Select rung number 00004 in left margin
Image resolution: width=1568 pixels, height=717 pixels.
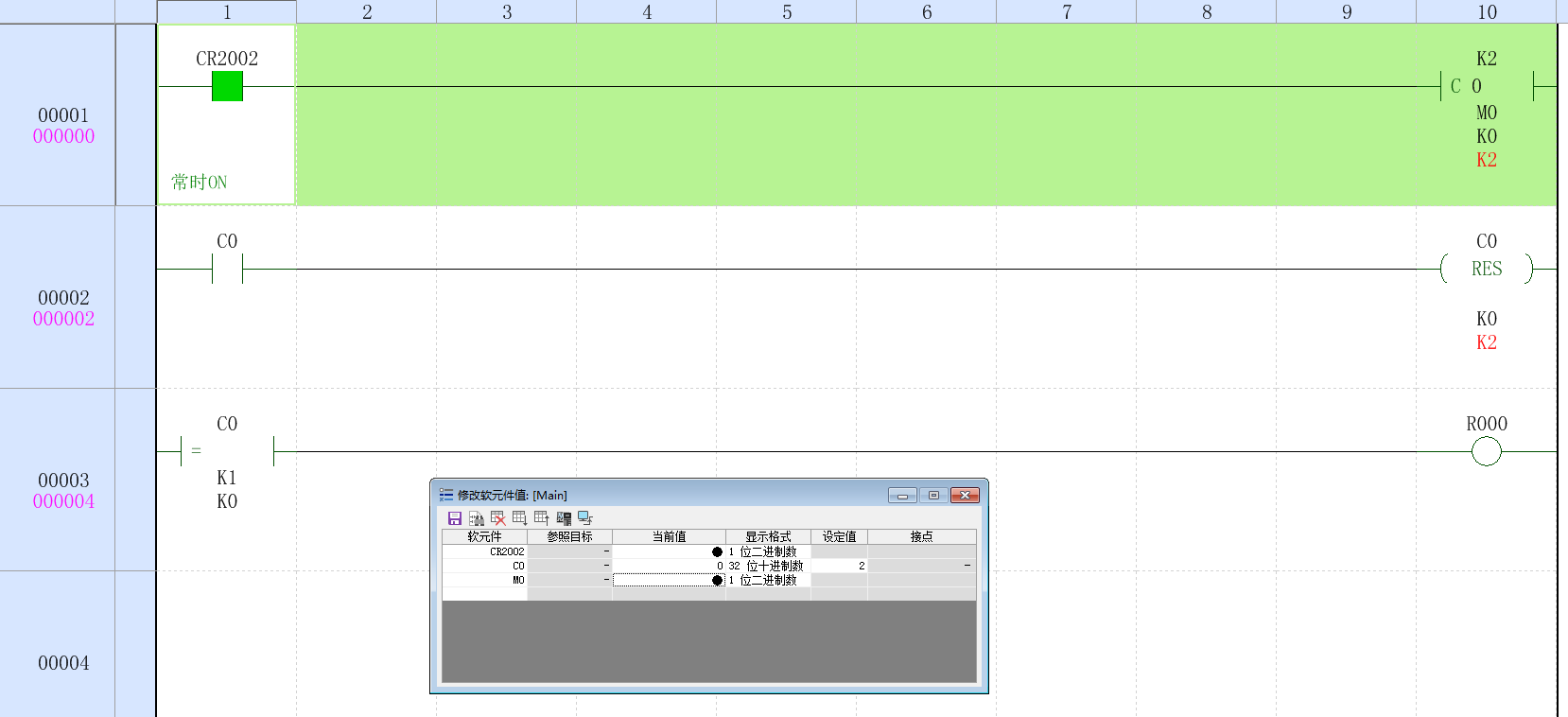coord(63,663)
